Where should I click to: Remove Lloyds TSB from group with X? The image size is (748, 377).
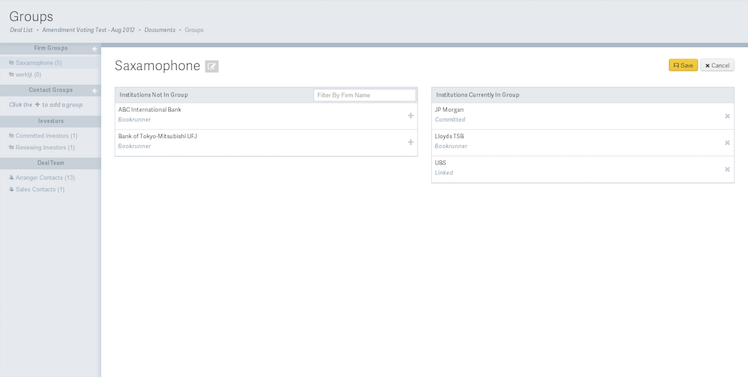pyautogui.click(x=727, y=143)
